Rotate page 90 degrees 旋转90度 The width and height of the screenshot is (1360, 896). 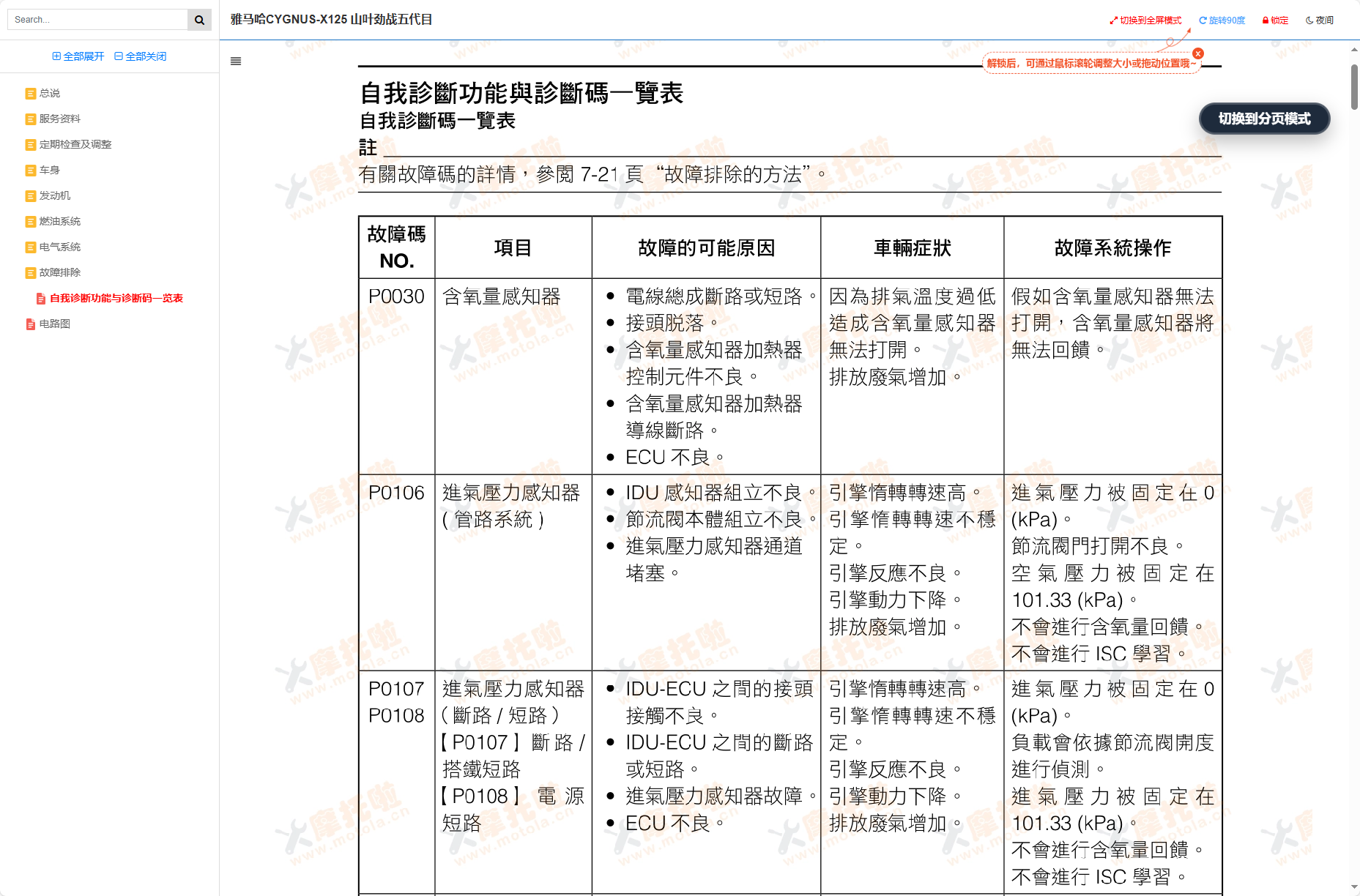[1222, 20]
